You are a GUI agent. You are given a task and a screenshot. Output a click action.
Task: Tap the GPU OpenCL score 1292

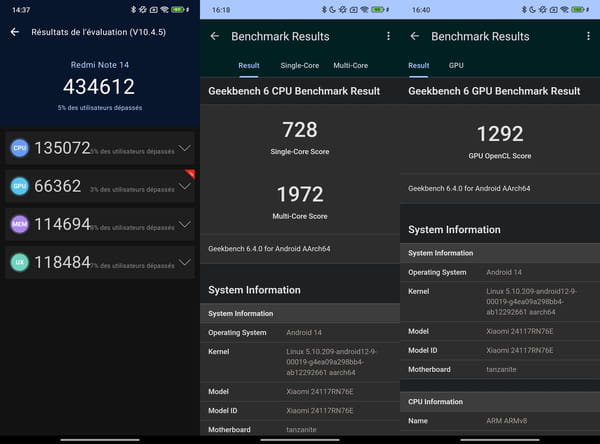(x=500, y=134)
